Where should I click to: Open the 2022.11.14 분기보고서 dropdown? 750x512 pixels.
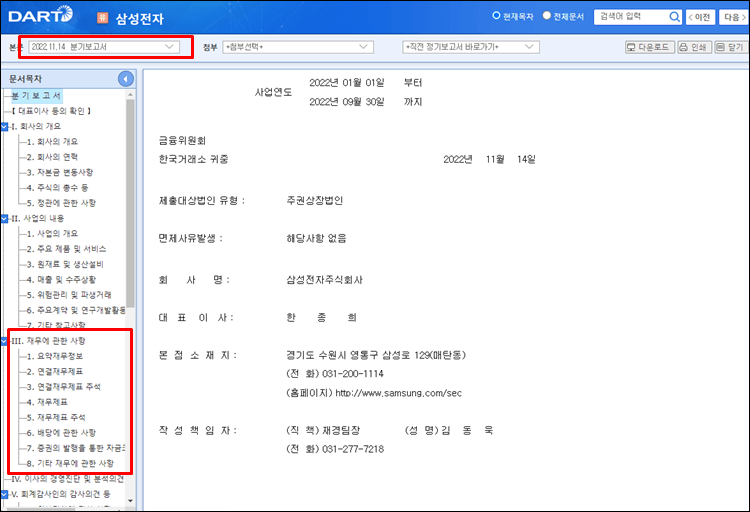click(x=104, y=47)
